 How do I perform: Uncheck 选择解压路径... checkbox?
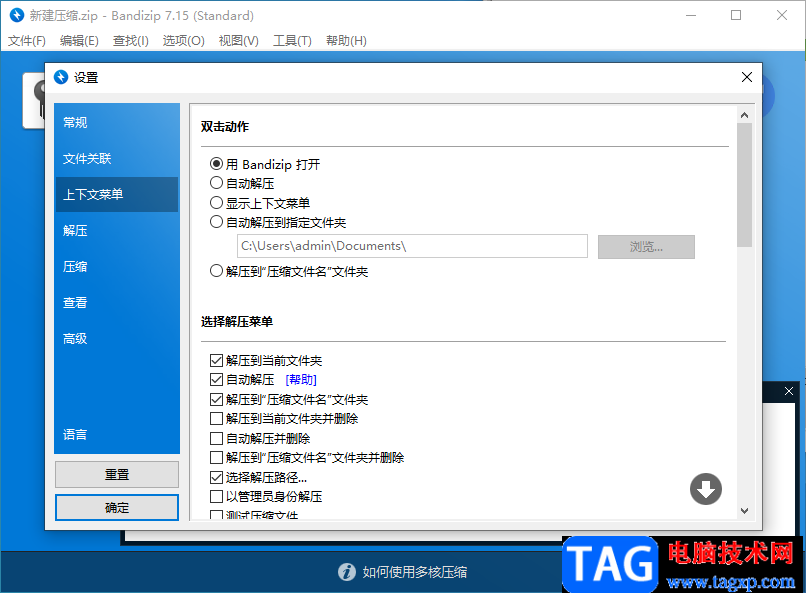[216, 477]
